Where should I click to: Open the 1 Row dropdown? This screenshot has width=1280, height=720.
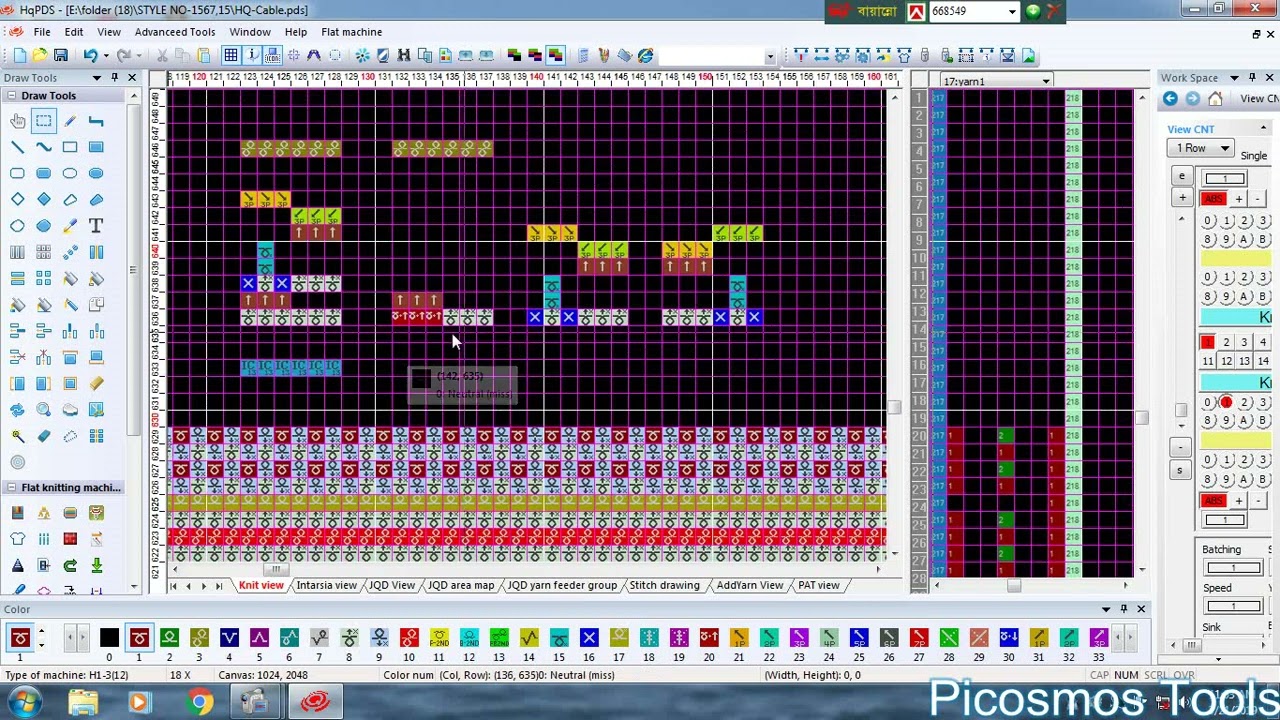(1202, 148)
